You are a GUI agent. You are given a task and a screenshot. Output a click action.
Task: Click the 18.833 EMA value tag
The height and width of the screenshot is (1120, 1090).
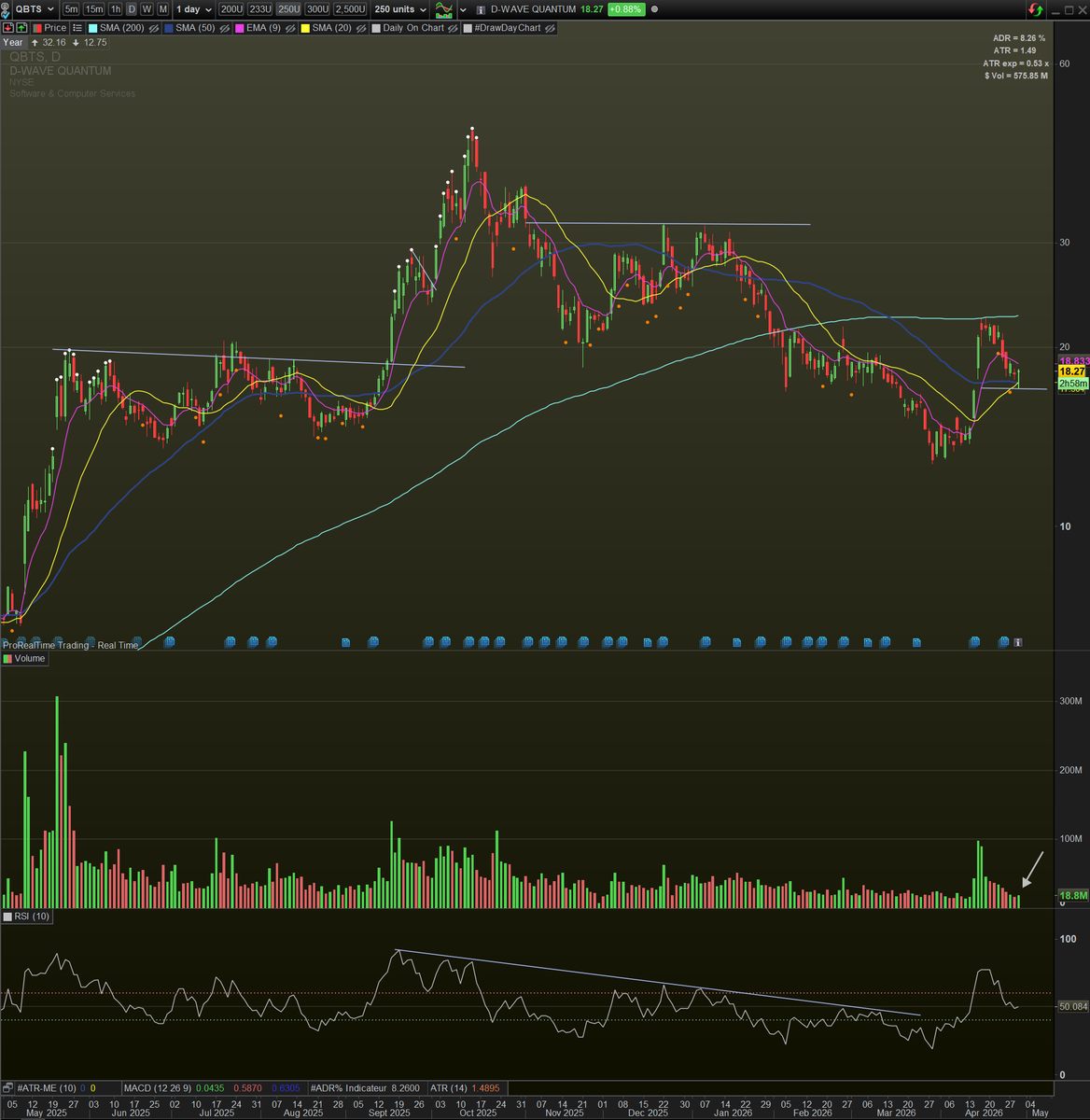[x=1073, y=360]
